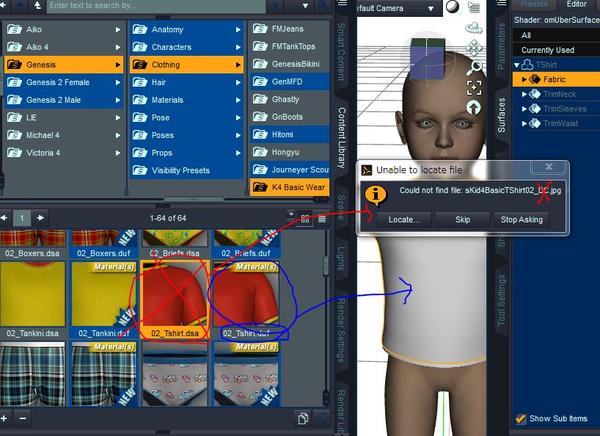Select the Genesis 2 Female folder

[x=64, y=82]
